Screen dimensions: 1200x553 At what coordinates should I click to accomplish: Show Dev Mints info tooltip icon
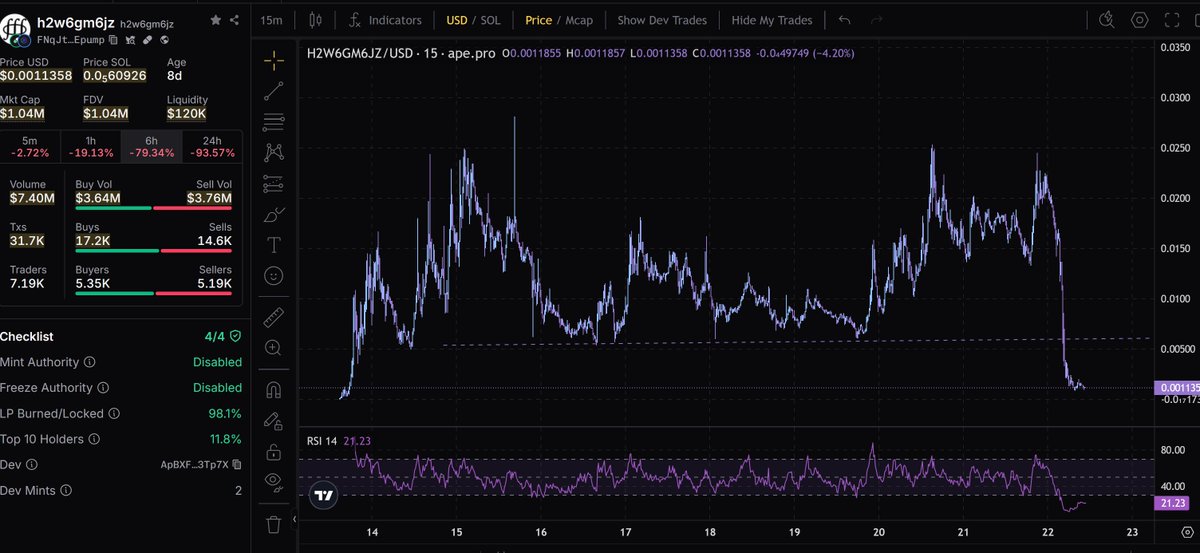point(65,491)
